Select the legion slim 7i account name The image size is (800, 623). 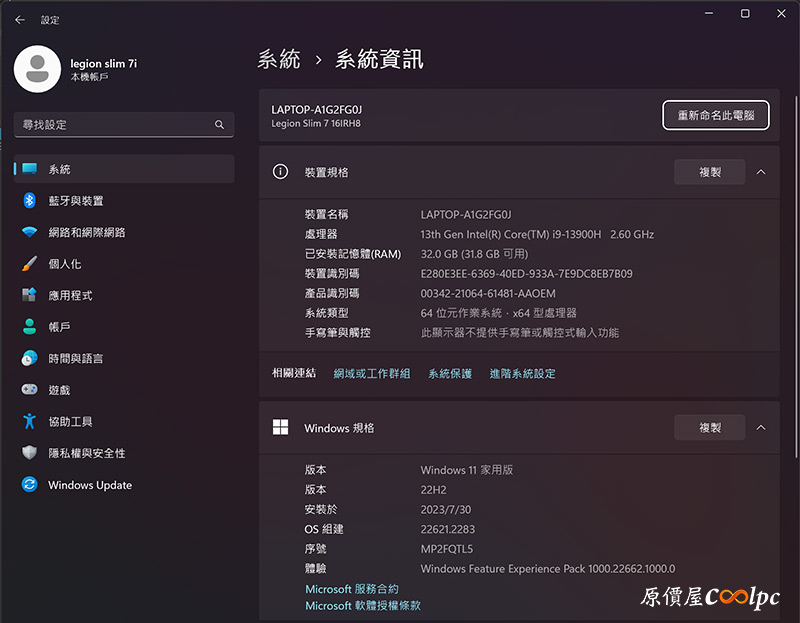(104, 63)
